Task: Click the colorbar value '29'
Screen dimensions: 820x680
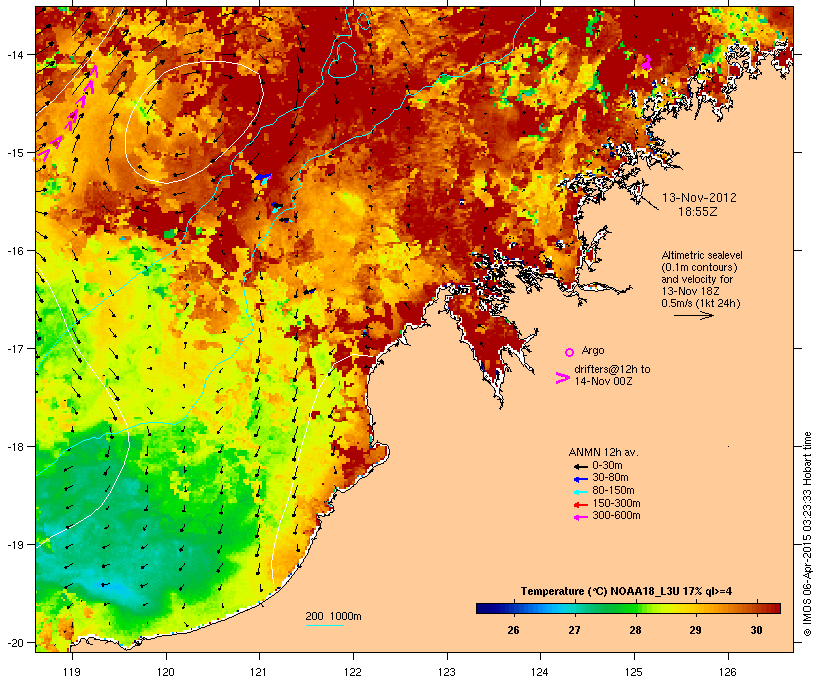Action: click(x=695, y=630)
